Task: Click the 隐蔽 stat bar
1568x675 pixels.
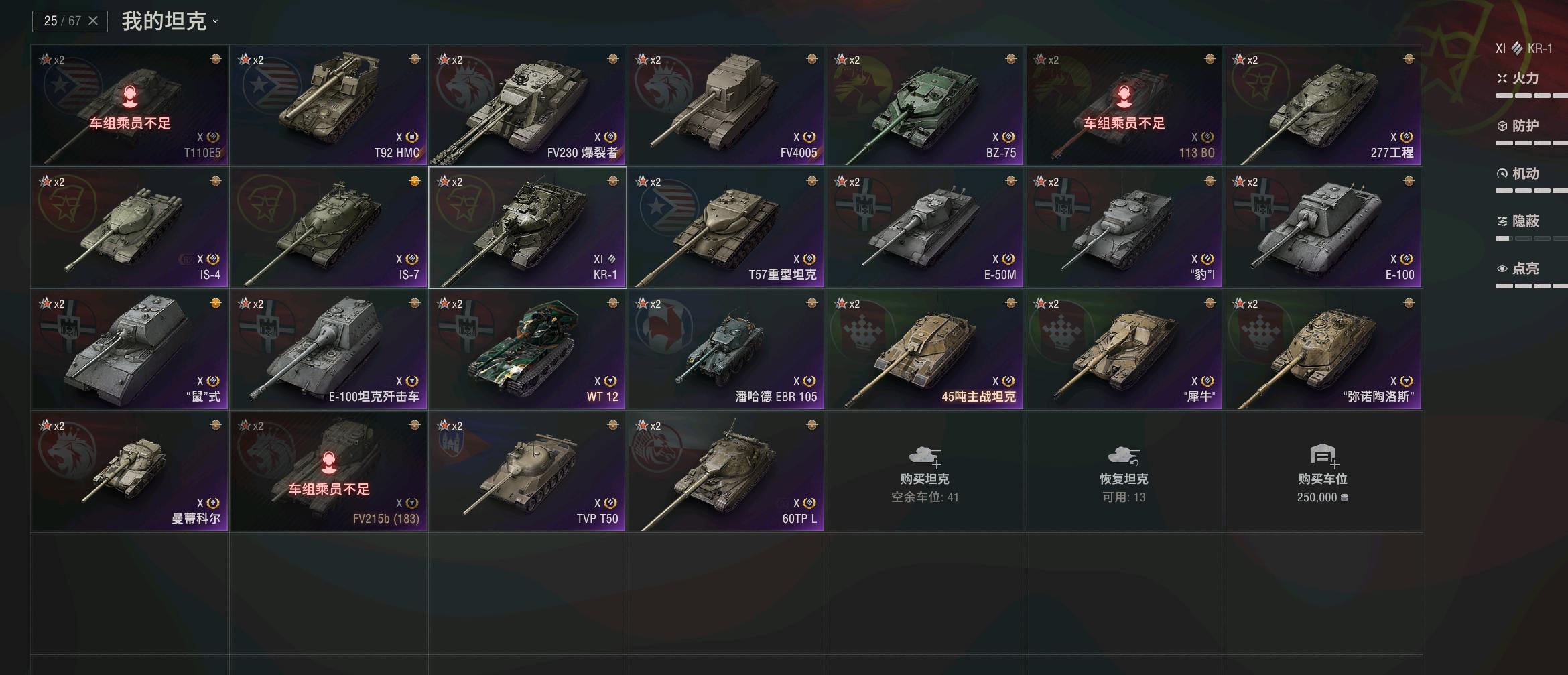Action: (x=1532, y=238)
